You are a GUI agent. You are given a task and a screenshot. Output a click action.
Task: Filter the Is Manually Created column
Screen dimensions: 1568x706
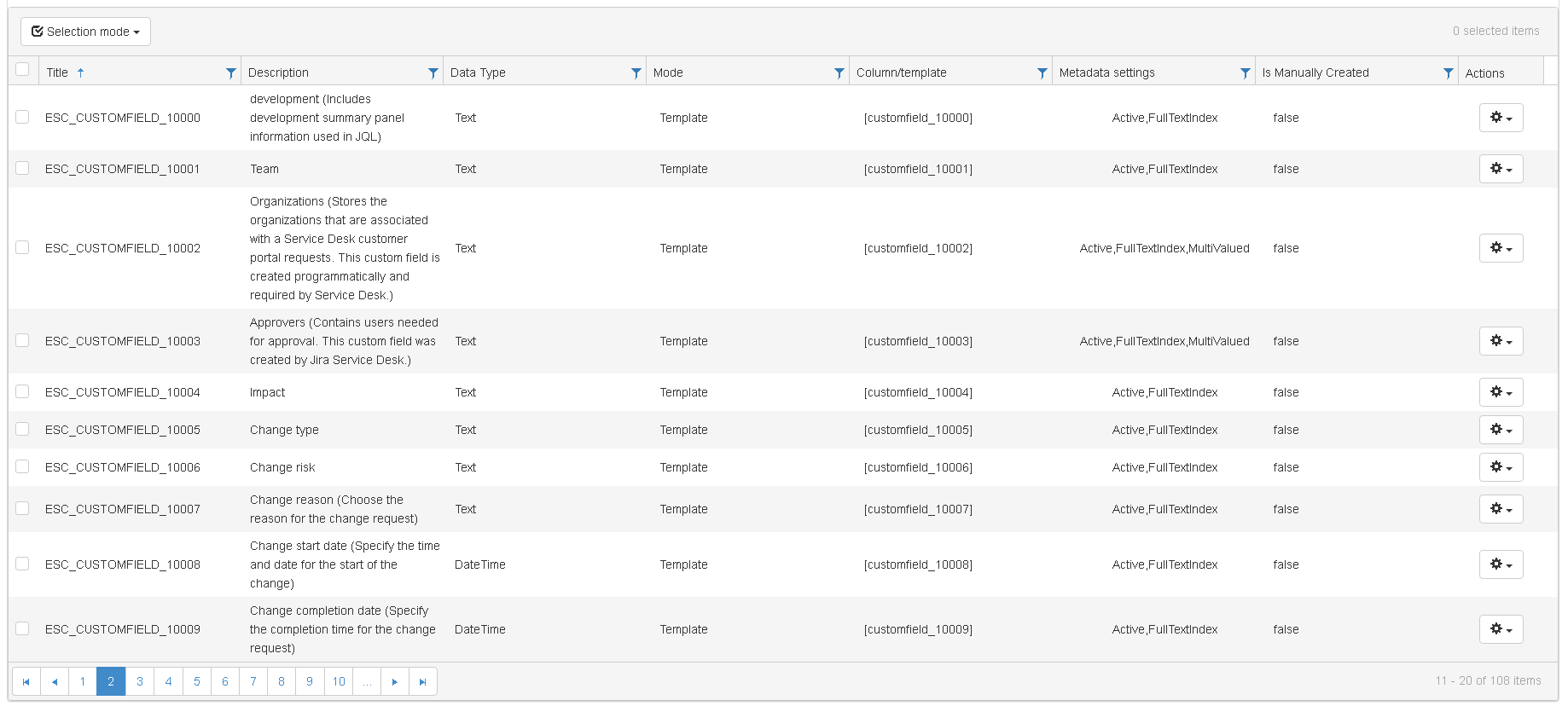1448,73
